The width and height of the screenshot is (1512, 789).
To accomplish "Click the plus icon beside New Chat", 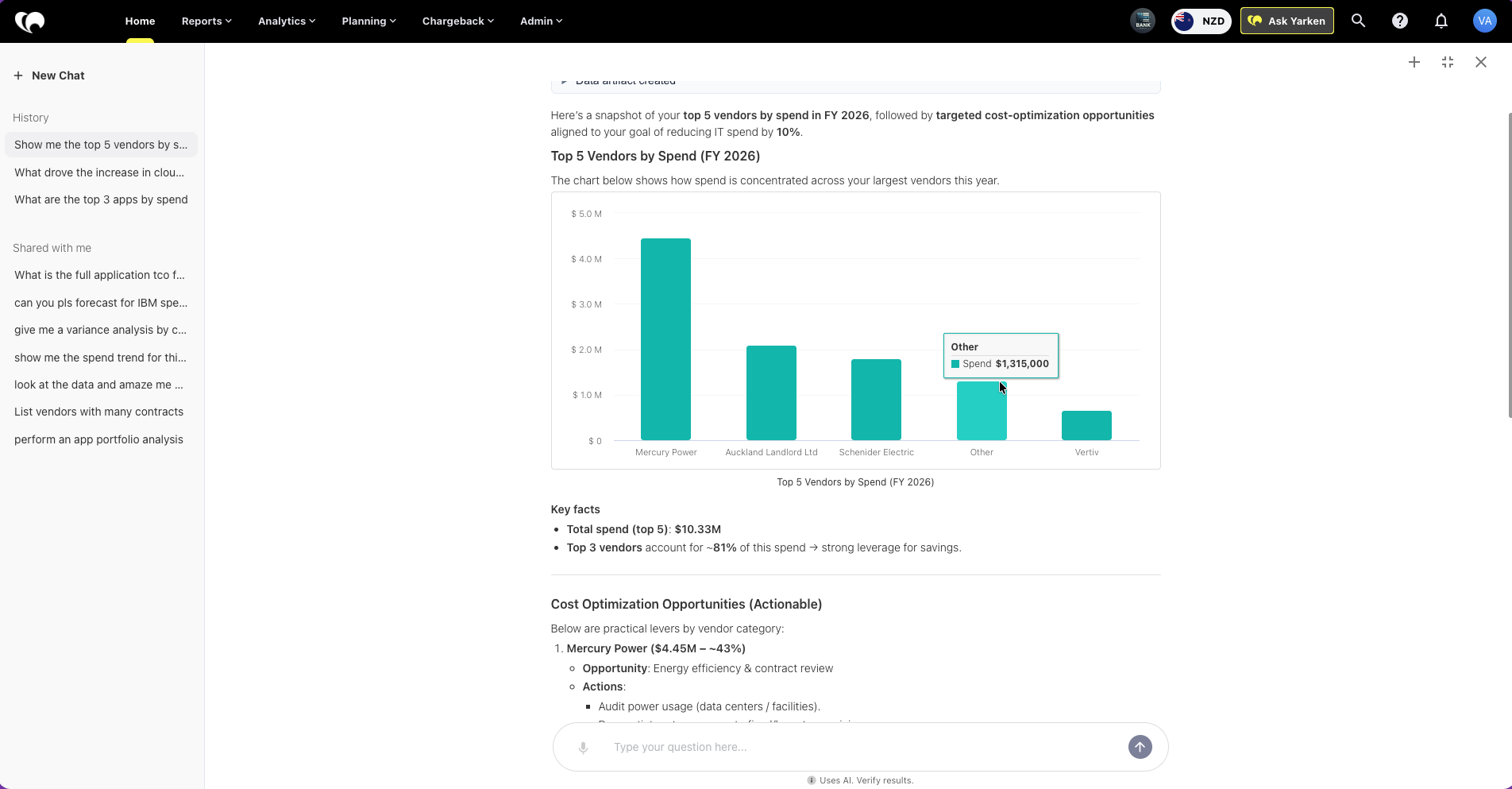I will tap(18, 75).
